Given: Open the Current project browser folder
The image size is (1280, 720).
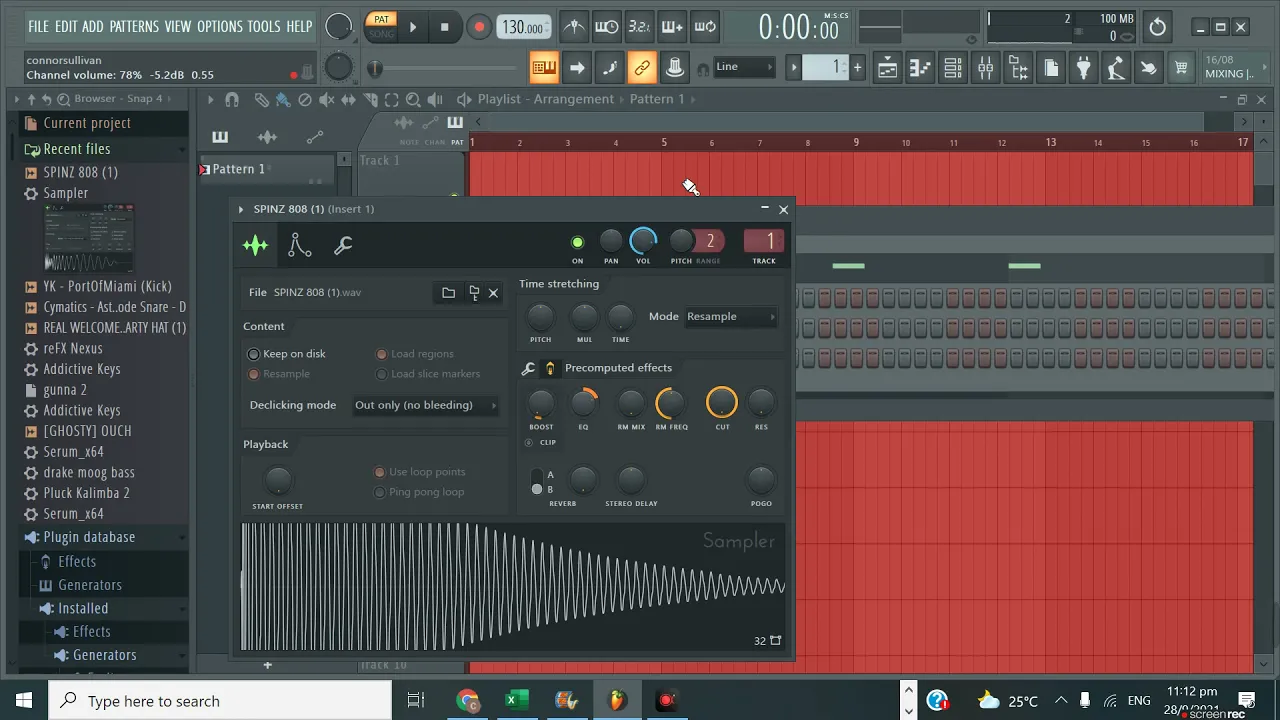Looking at the screenshot, I should (x=86, y=123).
